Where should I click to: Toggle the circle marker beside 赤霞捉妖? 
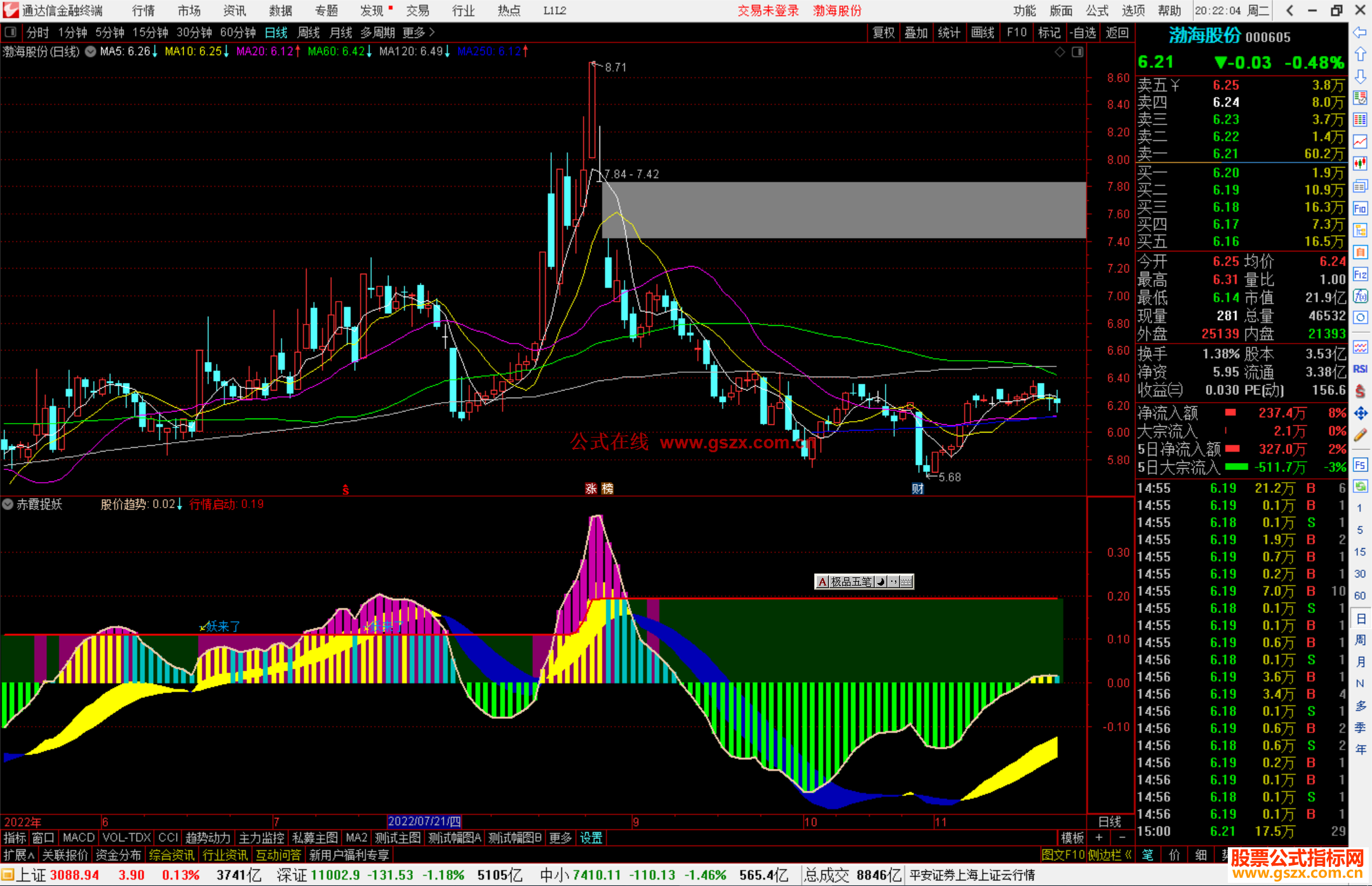coord(8,504)
